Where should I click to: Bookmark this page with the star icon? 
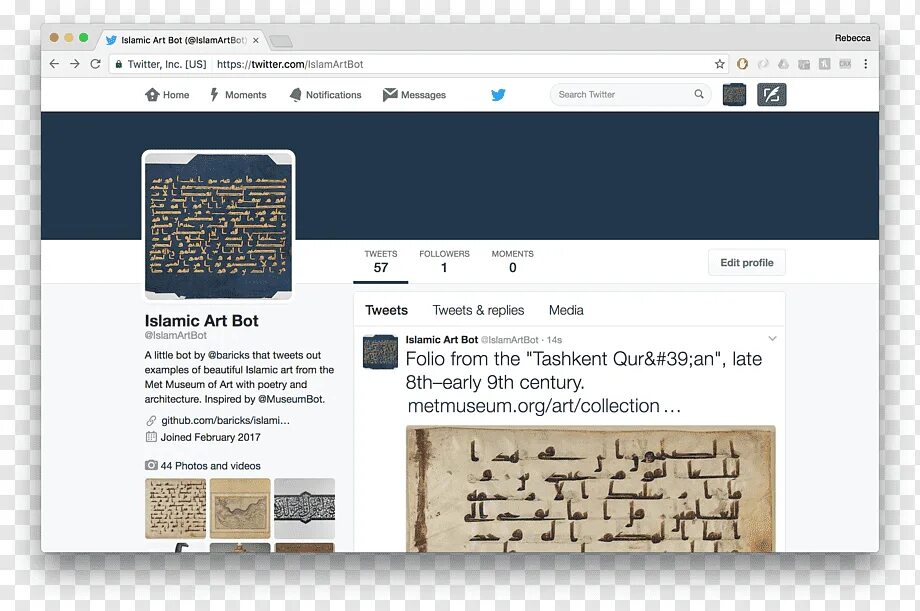tap(719, 64)
